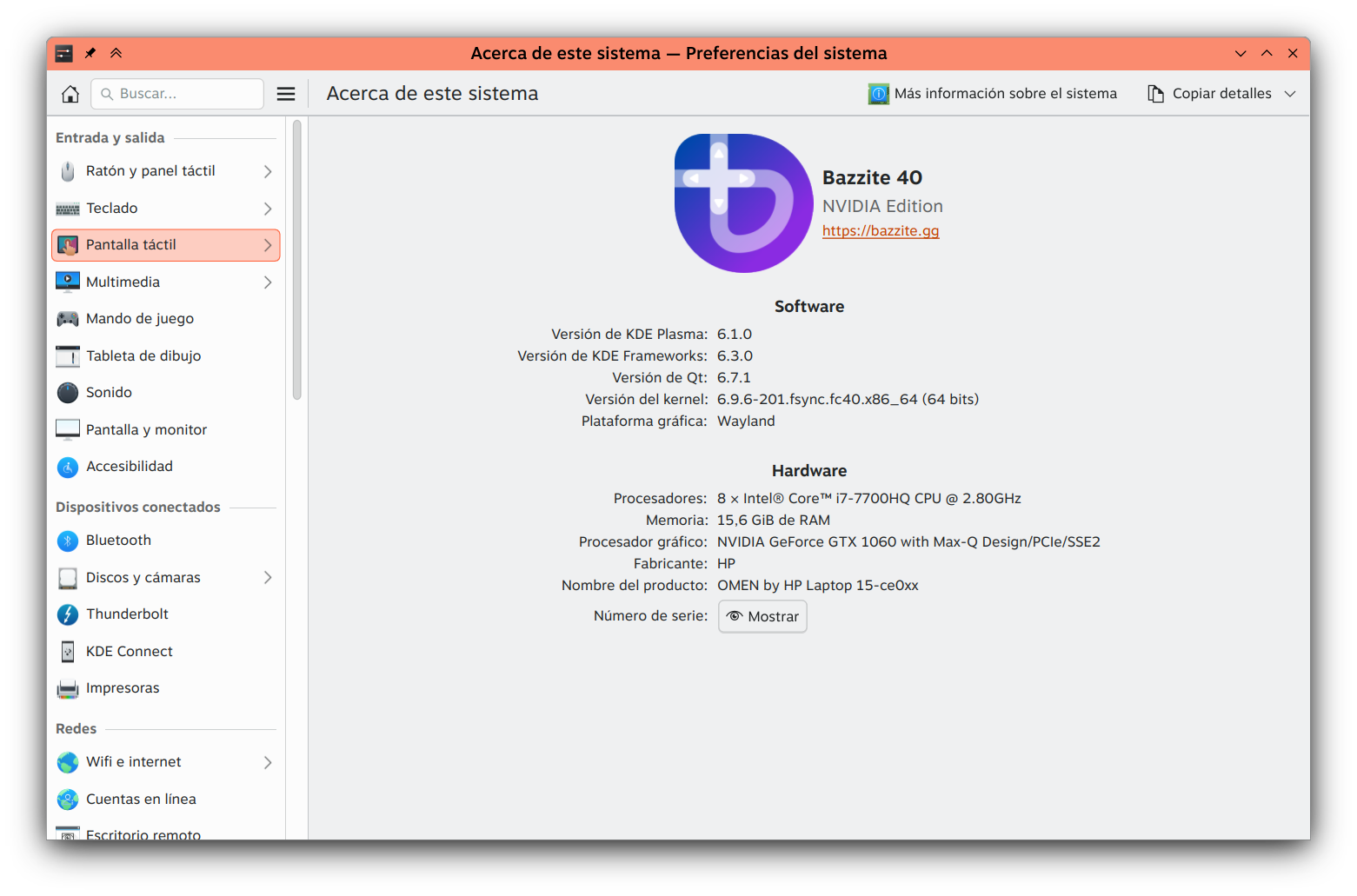Screen dimensions: 1357x896
Task: Select Bluetooth in the sidebar
Action: pos(166,541)
